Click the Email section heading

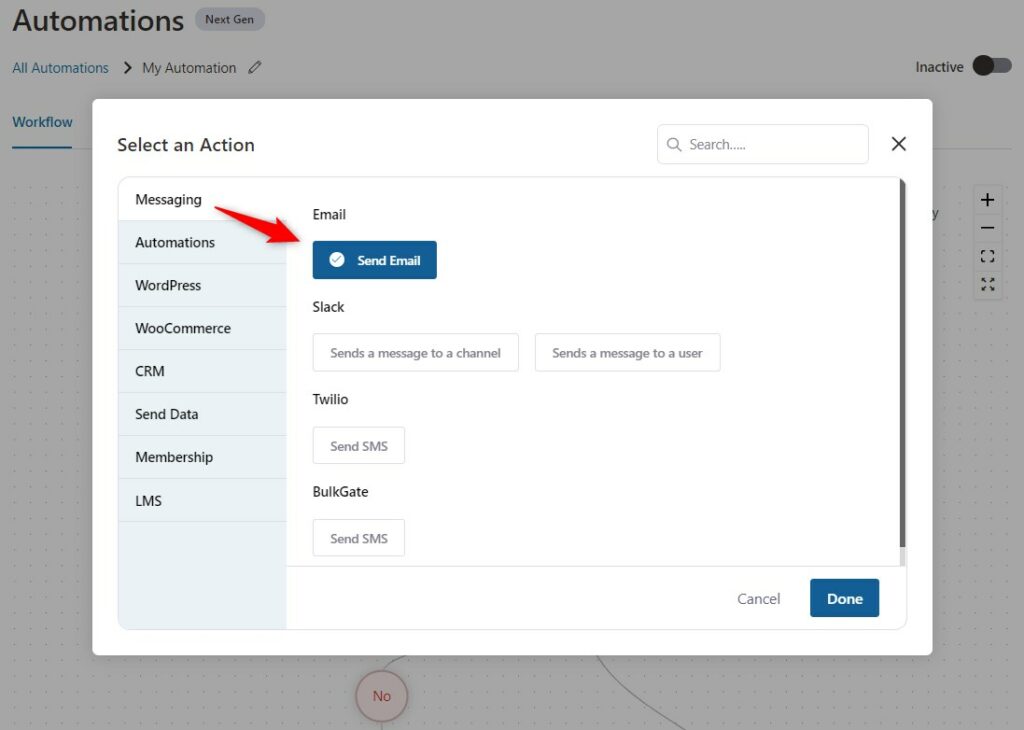[328, 214]
